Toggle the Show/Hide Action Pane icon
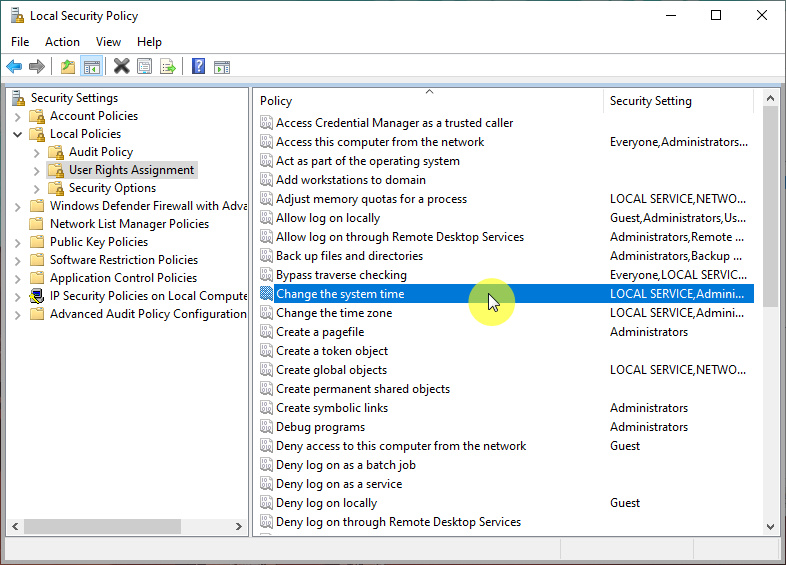The width and height of the screenshot is (786, 565). click(x=222, y=67)
